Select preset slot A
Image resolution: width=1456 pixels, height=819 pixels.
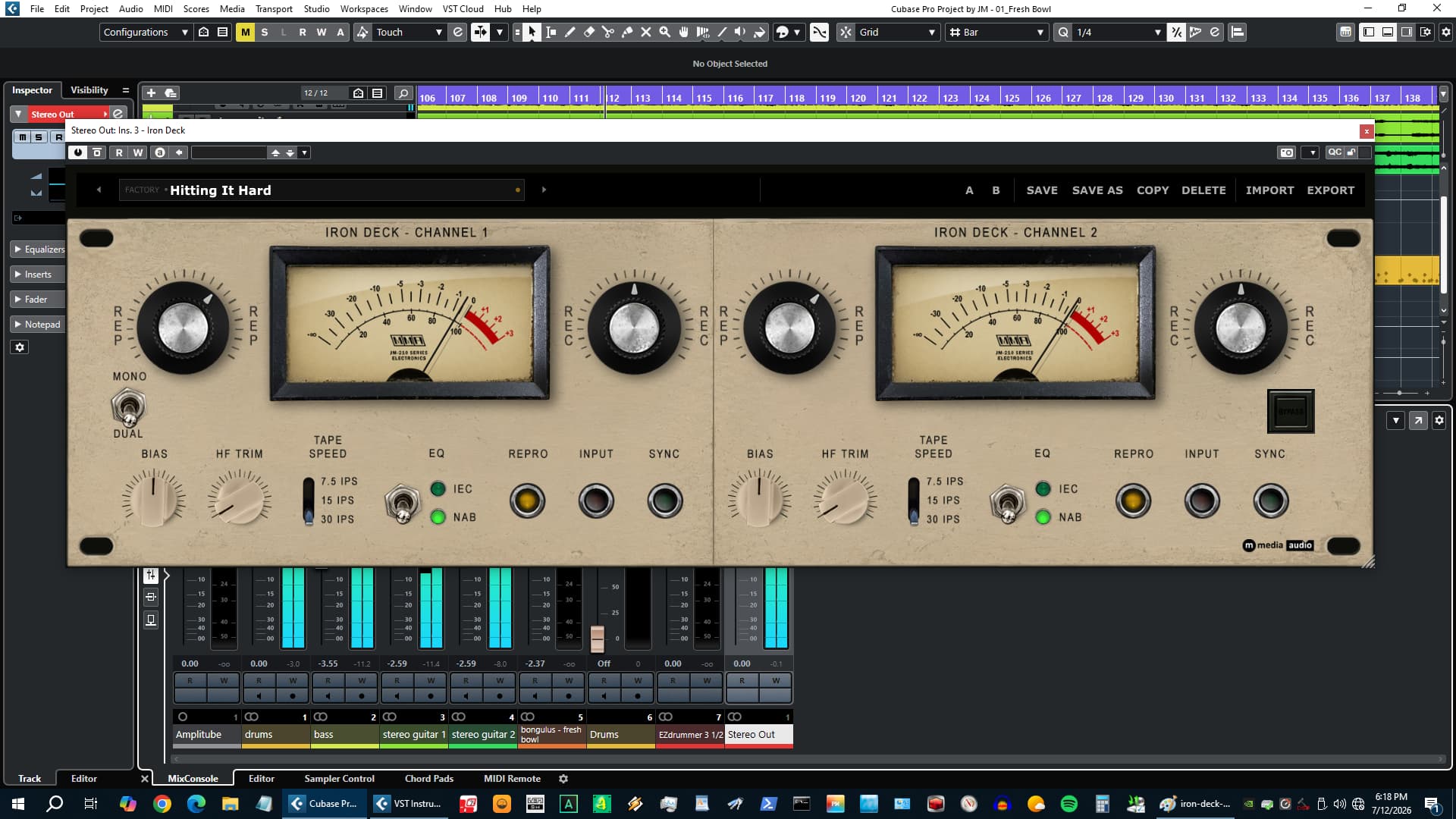(x=969, y=190)
